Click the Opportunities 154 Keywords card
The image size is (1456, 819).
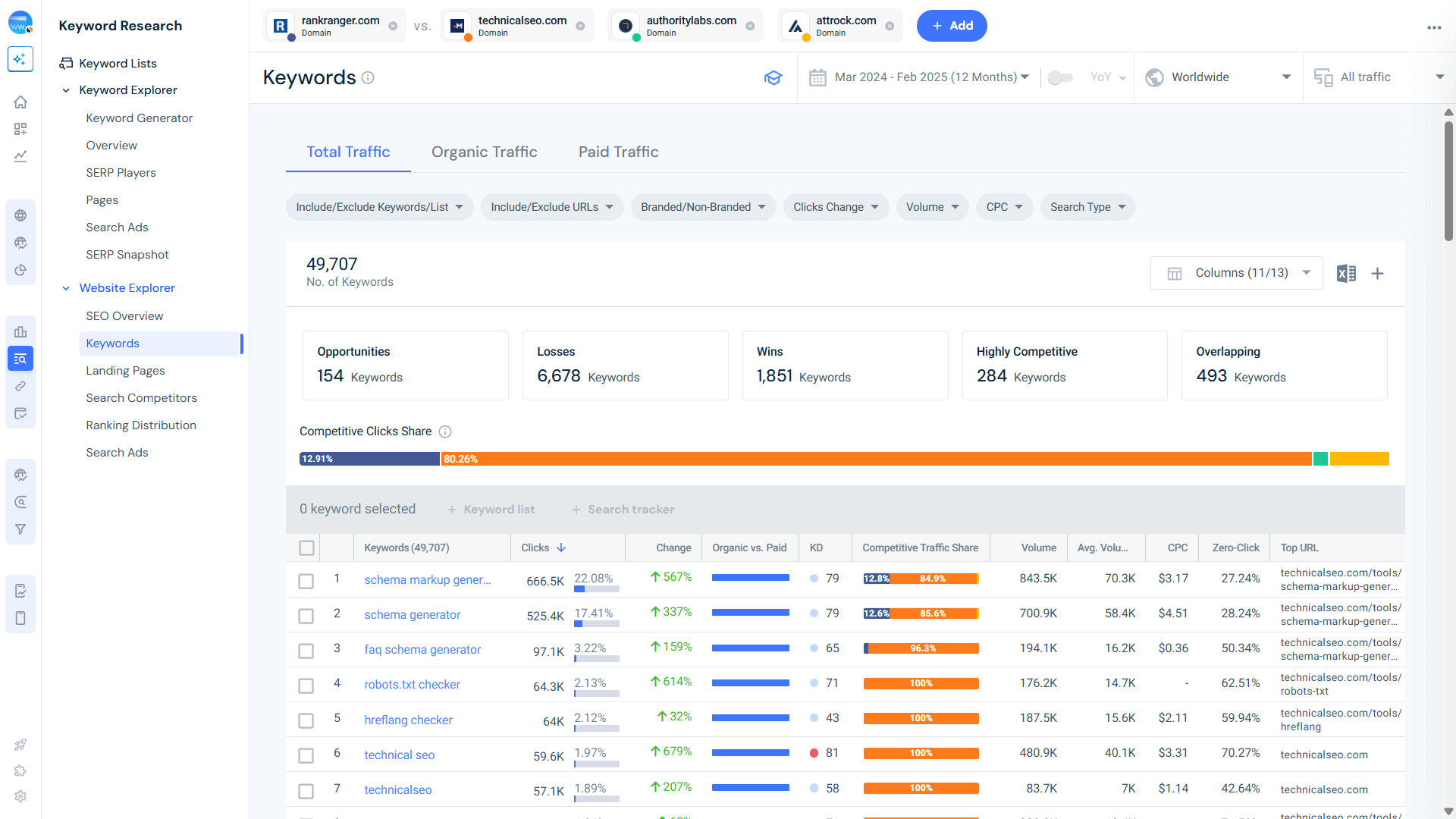pos(405,366)
